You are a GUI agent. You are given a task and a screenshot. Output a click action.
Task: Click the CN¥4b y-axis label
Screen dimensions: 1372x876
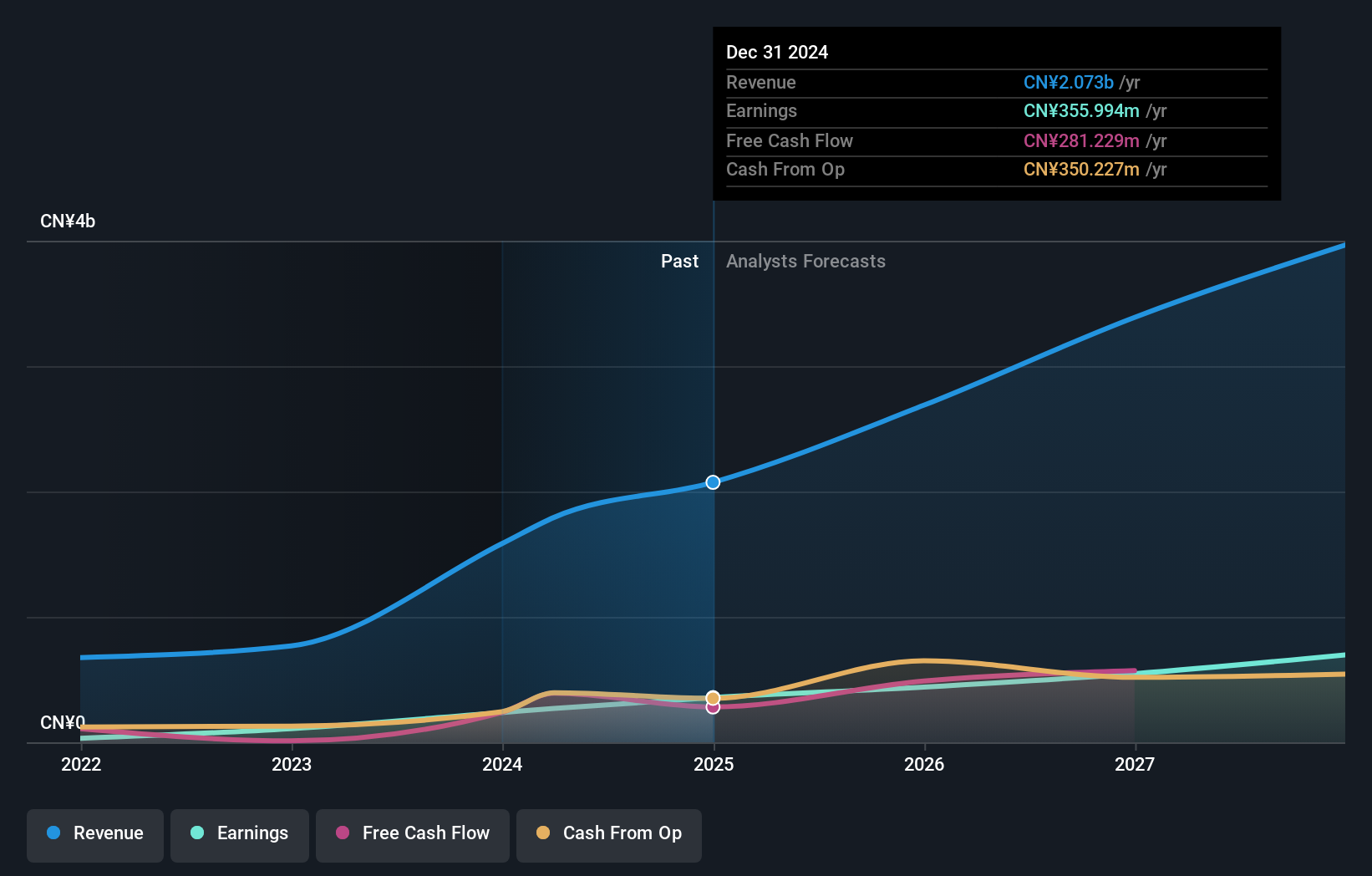click(x=68, y=222)
